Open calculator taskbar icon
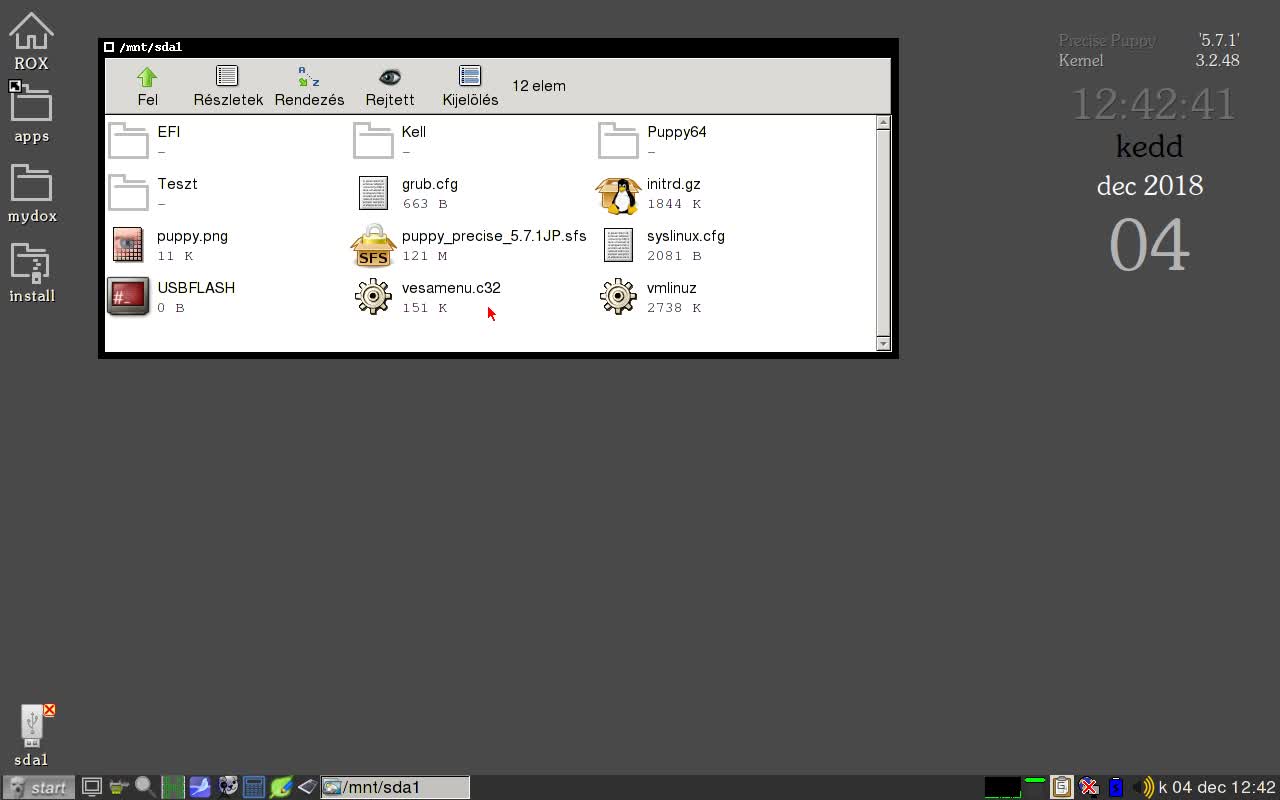Viewport: 1280px width, 800px height. [x=254, y=787]
